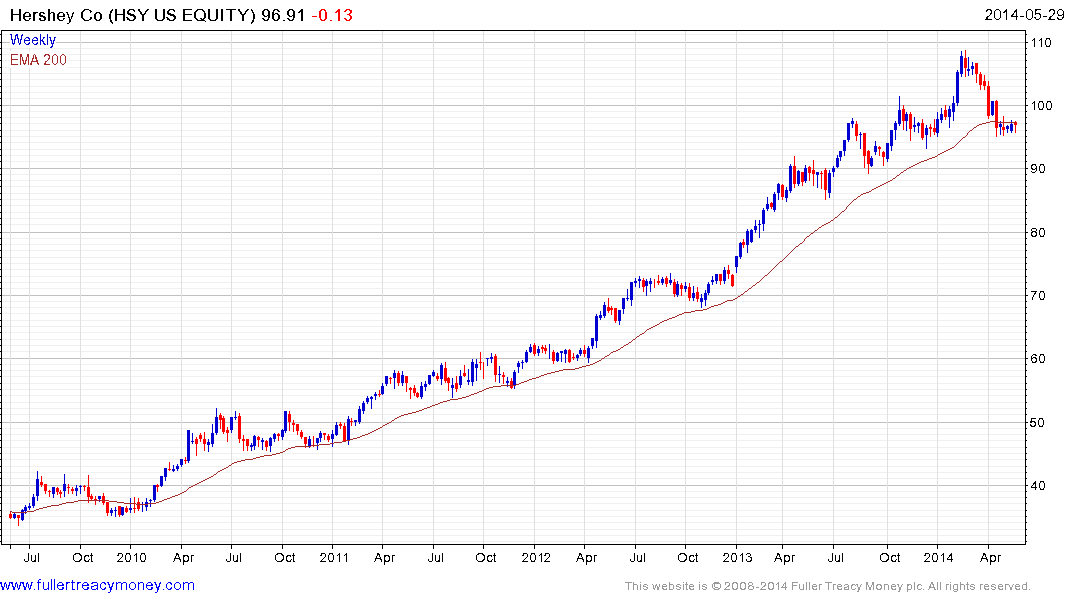Click the Hershey Co chart title

click(x=157, y=15)
